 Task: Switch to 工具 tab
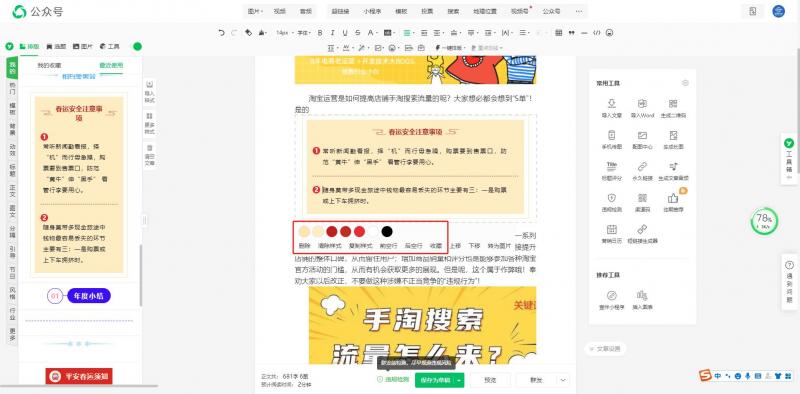[x=110, y=46]
